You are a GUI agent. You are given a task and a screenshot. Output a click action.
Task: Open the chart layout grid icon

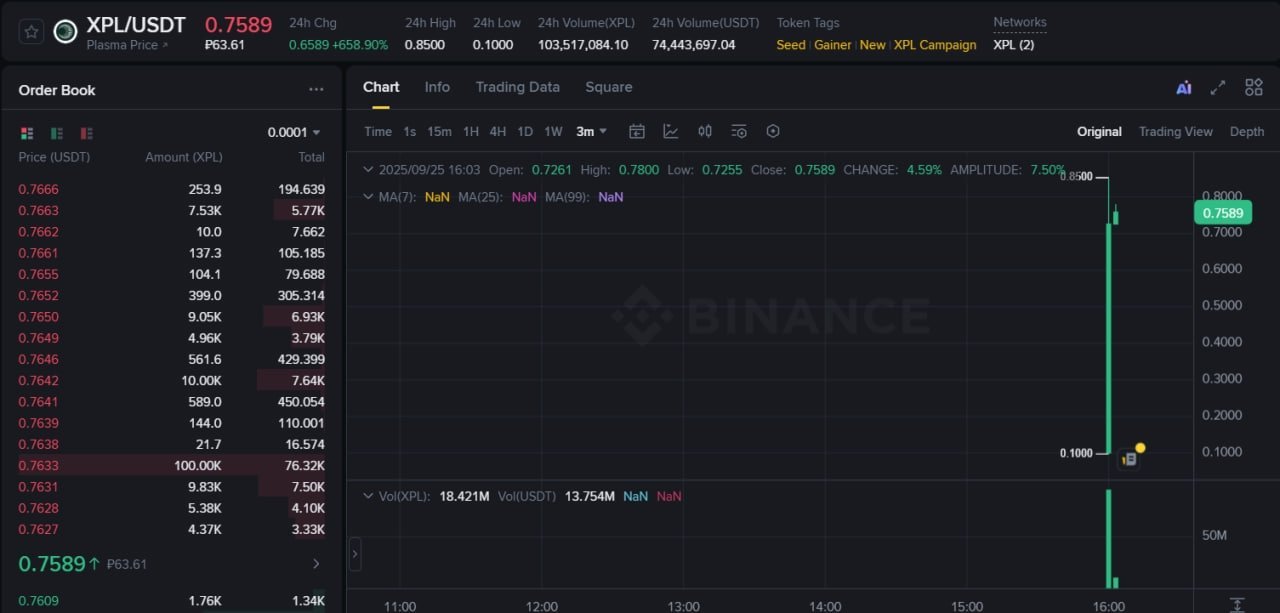[1253, 88]
